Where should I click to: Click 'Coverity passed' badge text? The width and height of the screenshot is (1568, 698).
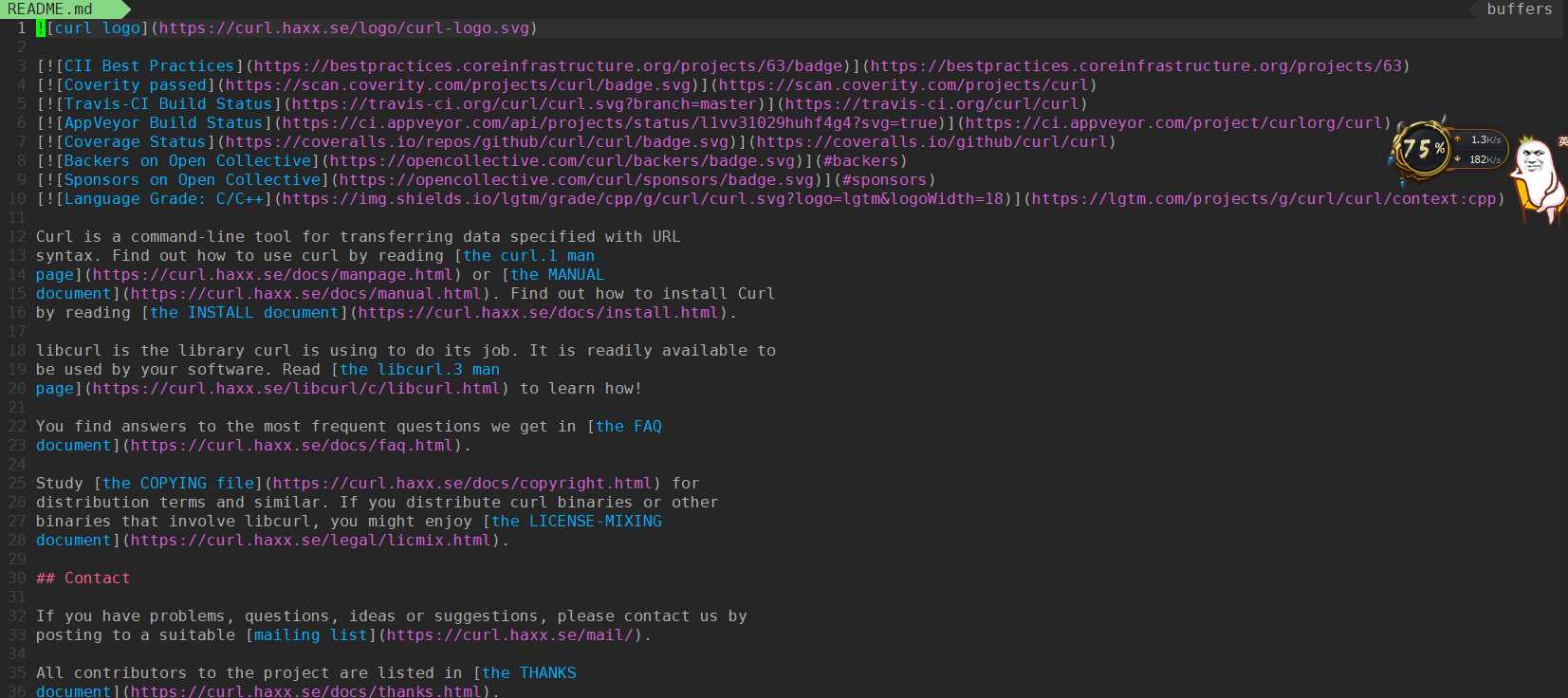click(136, 84)
